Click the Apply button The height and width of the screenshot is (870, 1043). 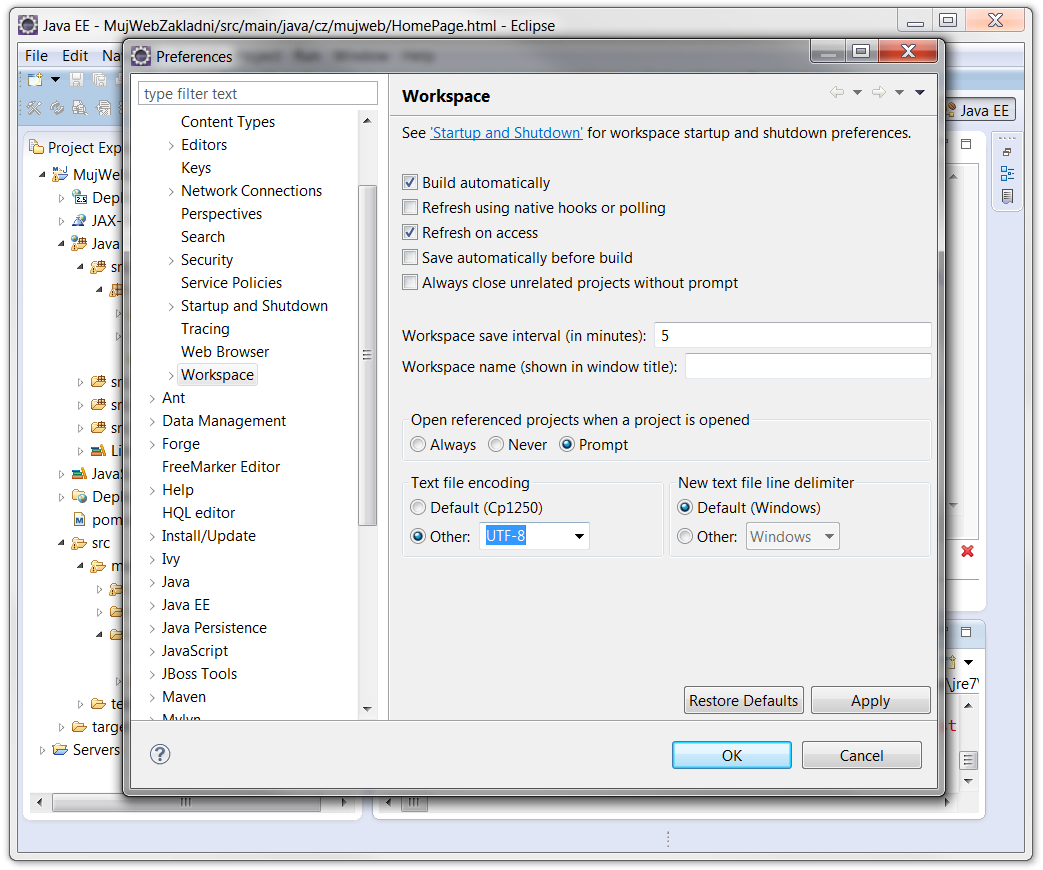coord(870,700)
